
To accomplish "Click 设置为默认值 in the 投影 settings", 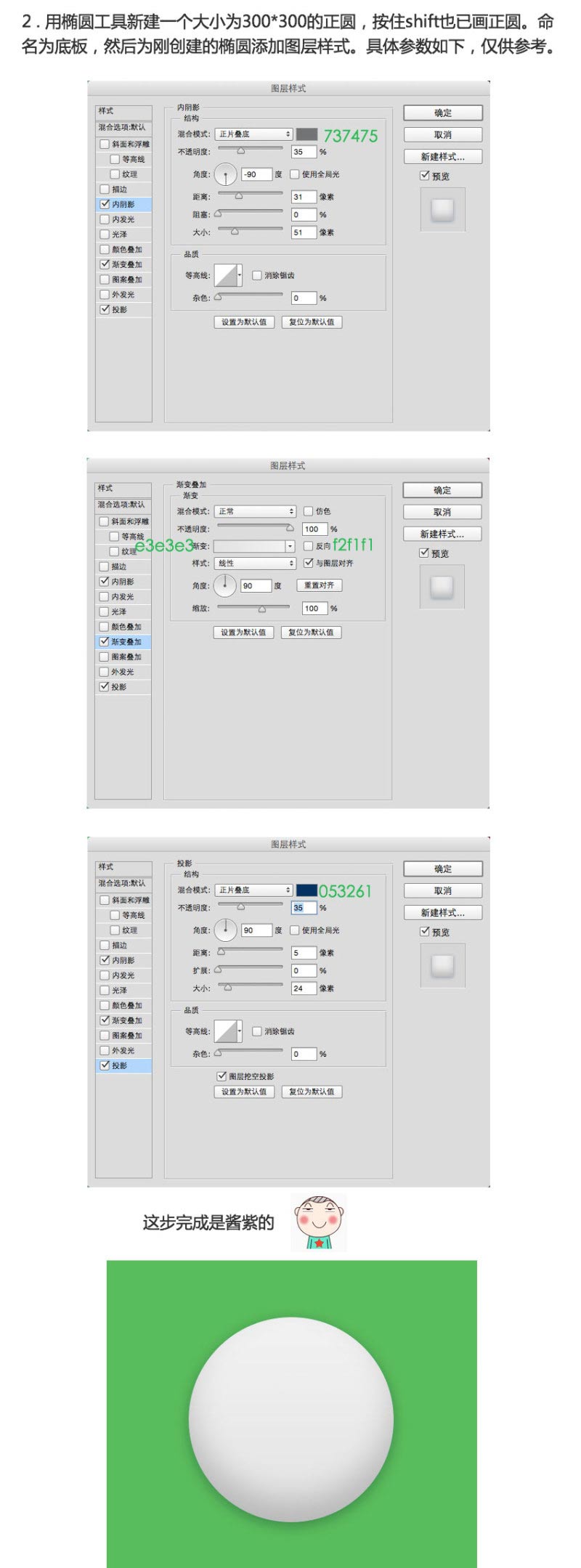I will 244,1092.
